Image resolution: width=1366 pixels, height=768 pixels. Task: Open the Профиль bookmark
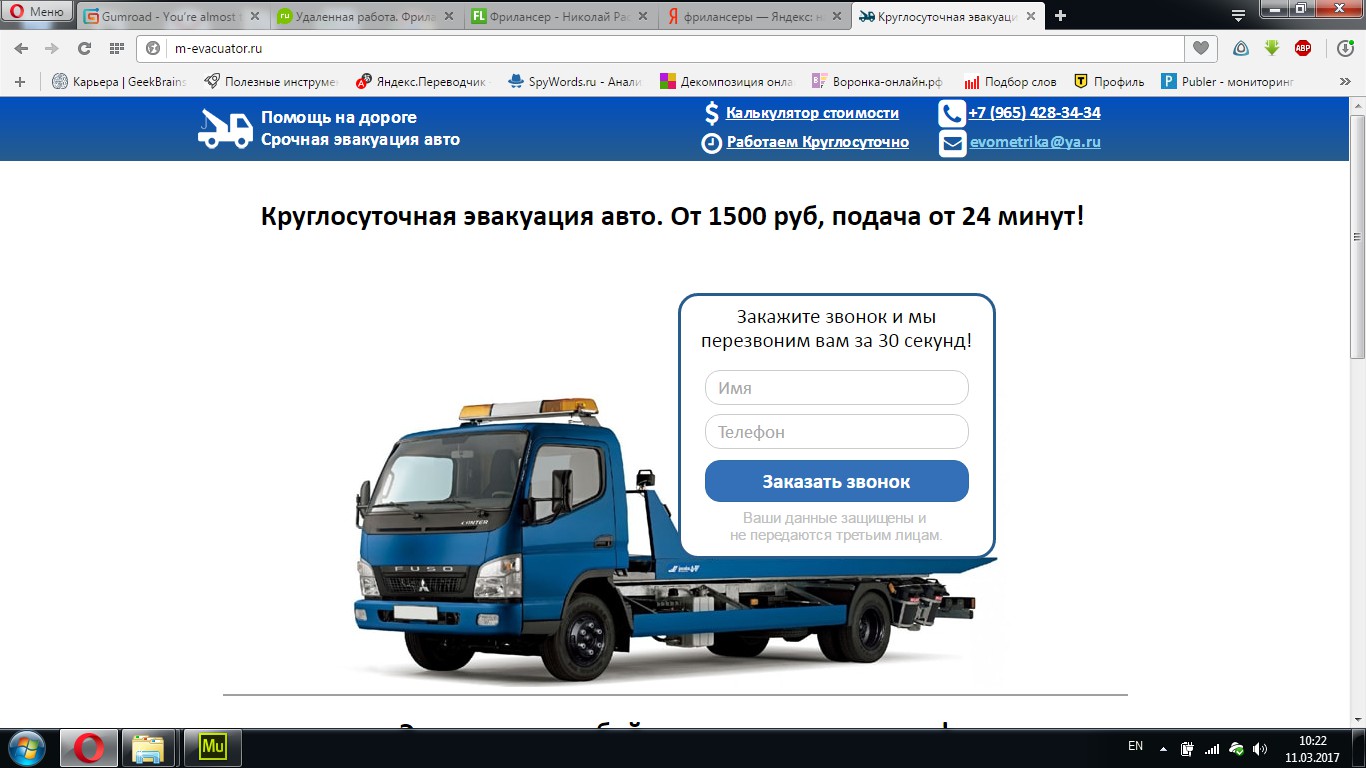[x=1109, y=82]
